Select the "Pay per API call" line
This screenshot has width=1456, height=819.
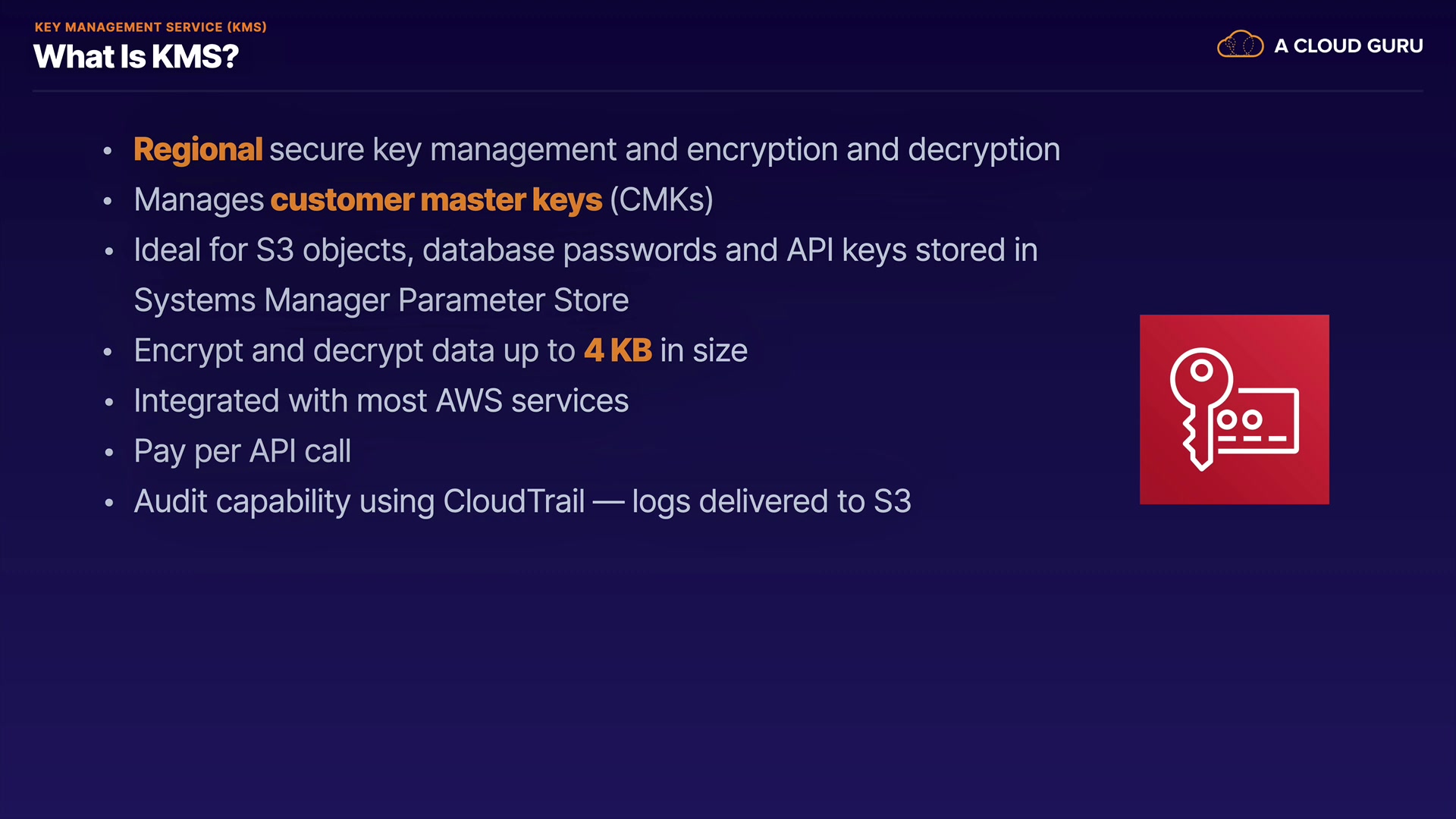pos(242,451)
